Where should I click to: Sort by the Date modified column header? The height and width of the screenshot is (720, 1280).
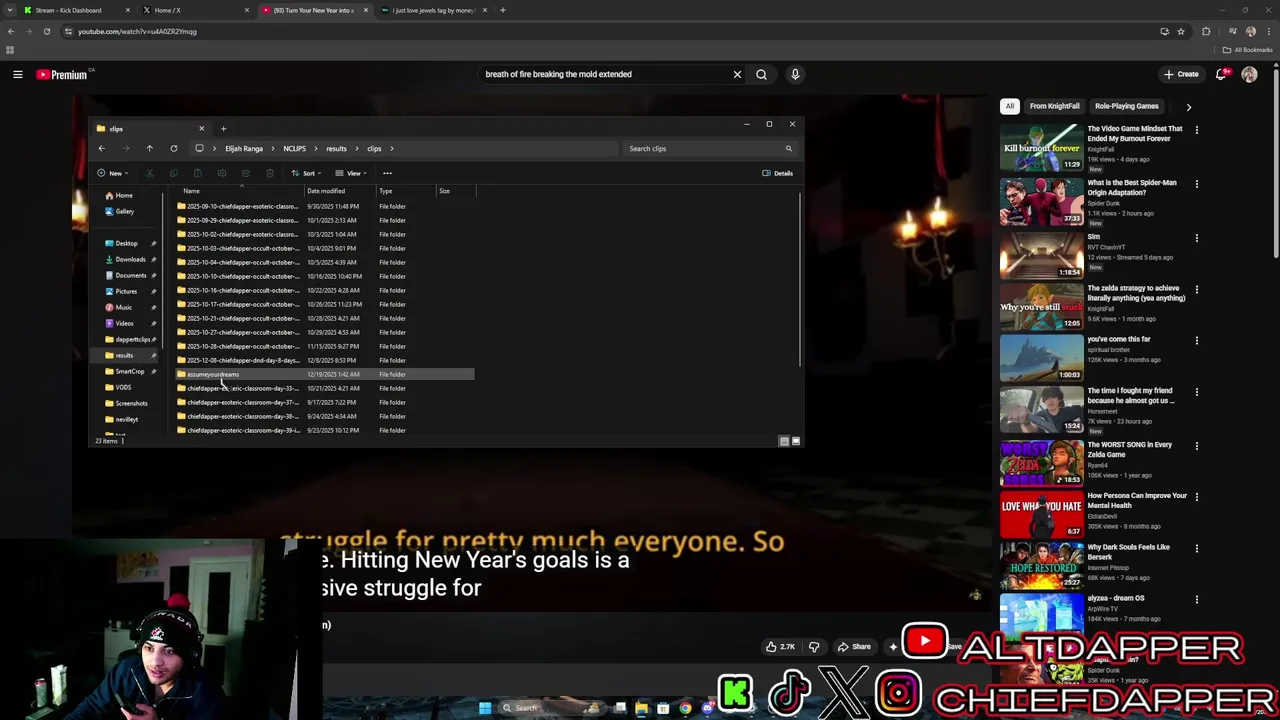point(339,191)
